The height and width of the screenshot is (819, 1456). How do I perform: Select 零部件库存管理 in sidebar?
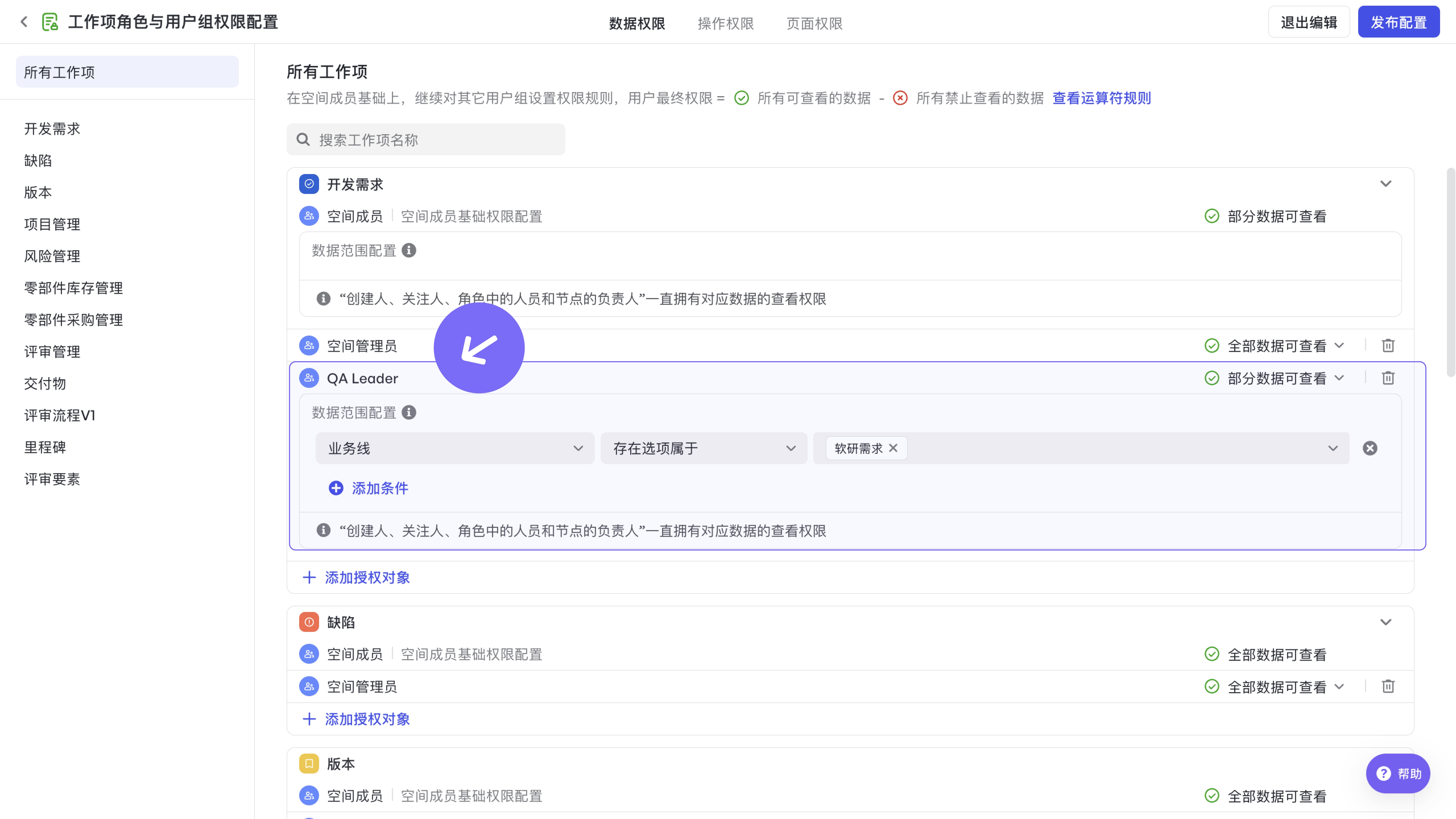[73, 288]
